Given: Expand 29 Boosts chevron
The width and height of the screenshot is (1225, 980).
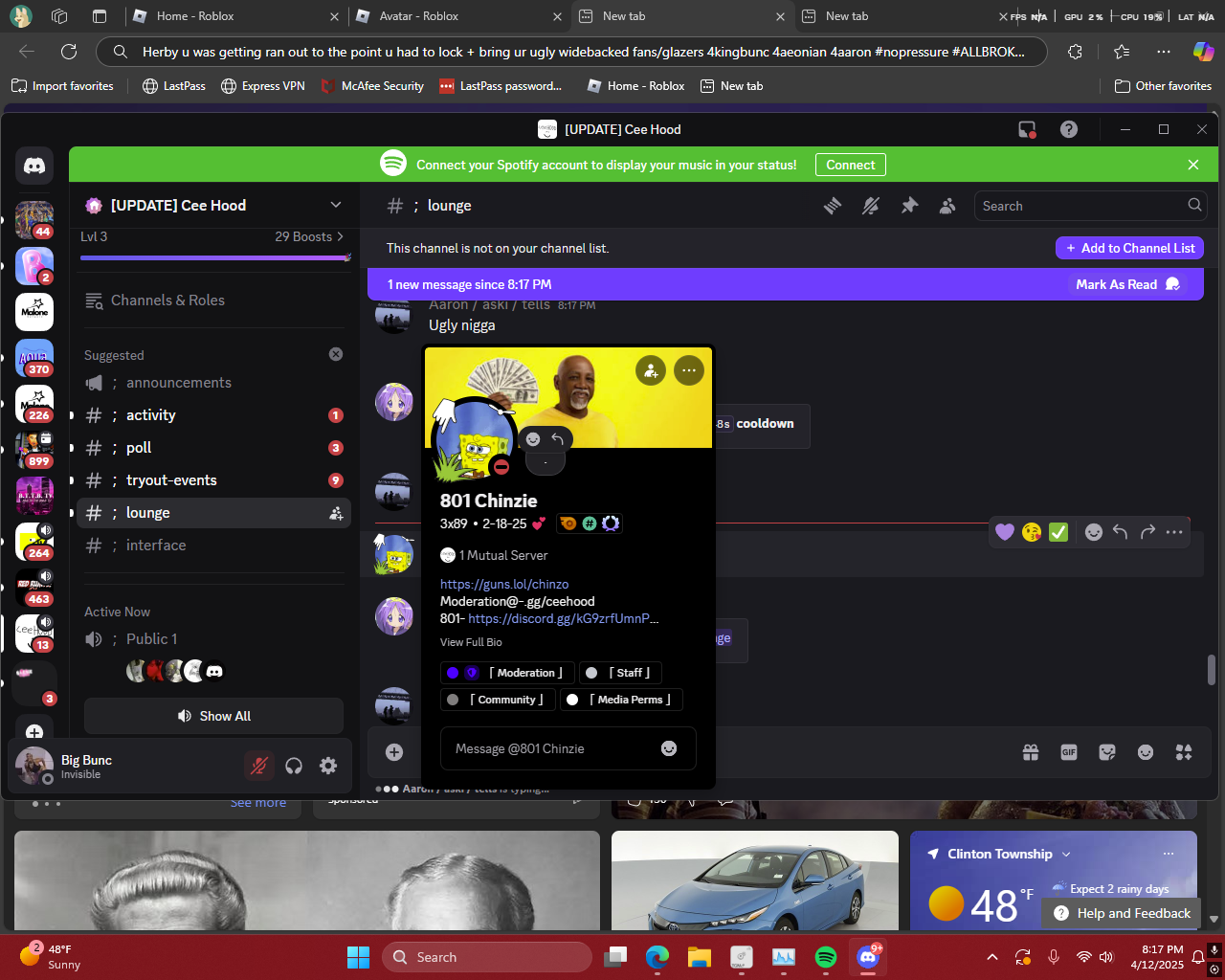Looking at the screenshot, I should tap(340, 236).
